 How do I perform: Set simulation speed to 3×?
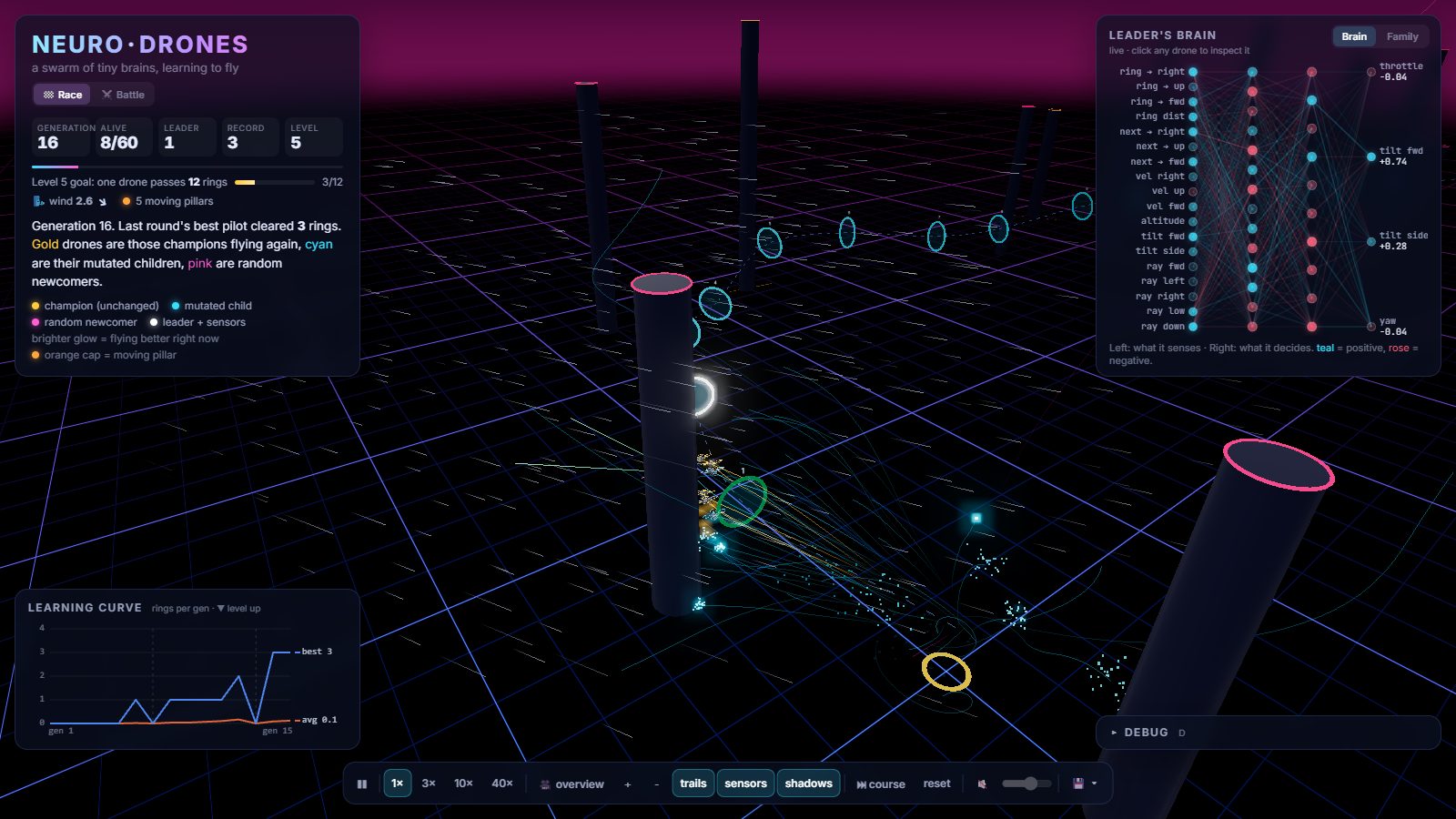[429, 784]
